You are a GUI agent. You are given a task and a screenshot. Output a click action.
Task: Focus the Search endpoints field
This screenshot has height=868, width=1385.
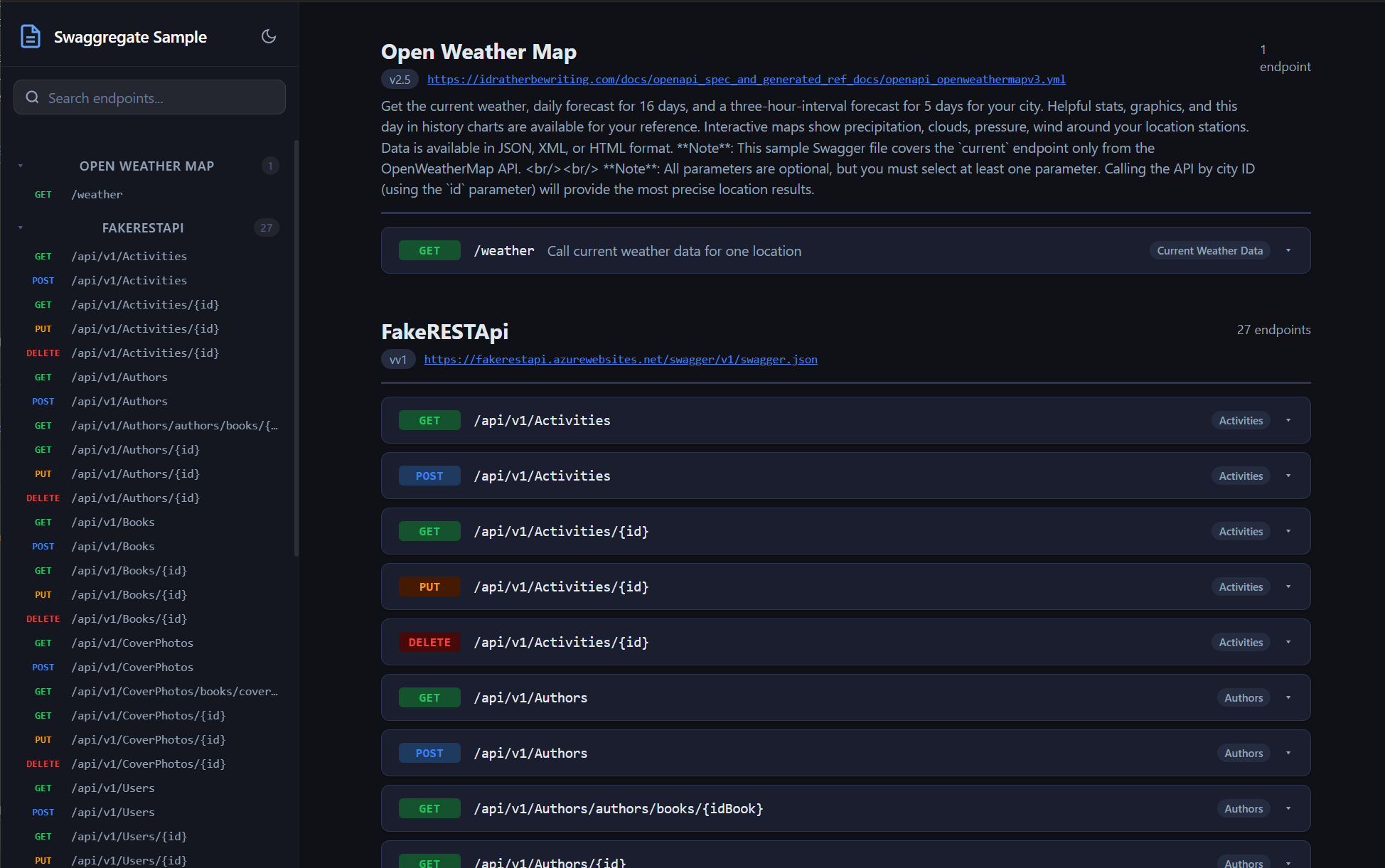149,97
